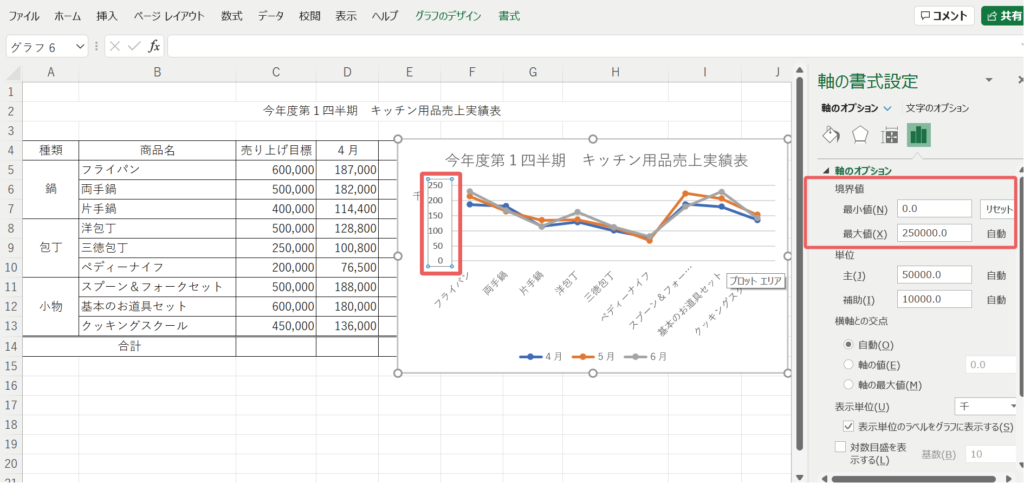Collapse the 軸のオプション section header

tap(825, 171)
